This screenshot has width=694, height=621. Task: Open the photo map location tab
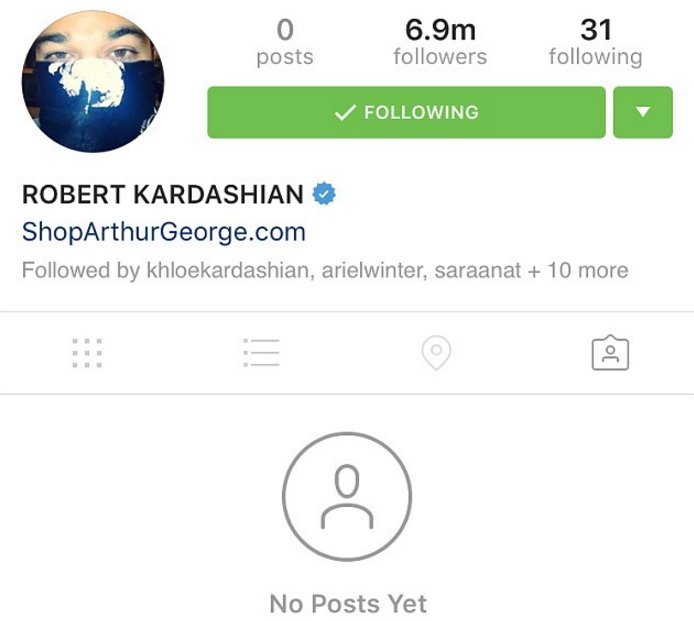[x=436, y=353]
